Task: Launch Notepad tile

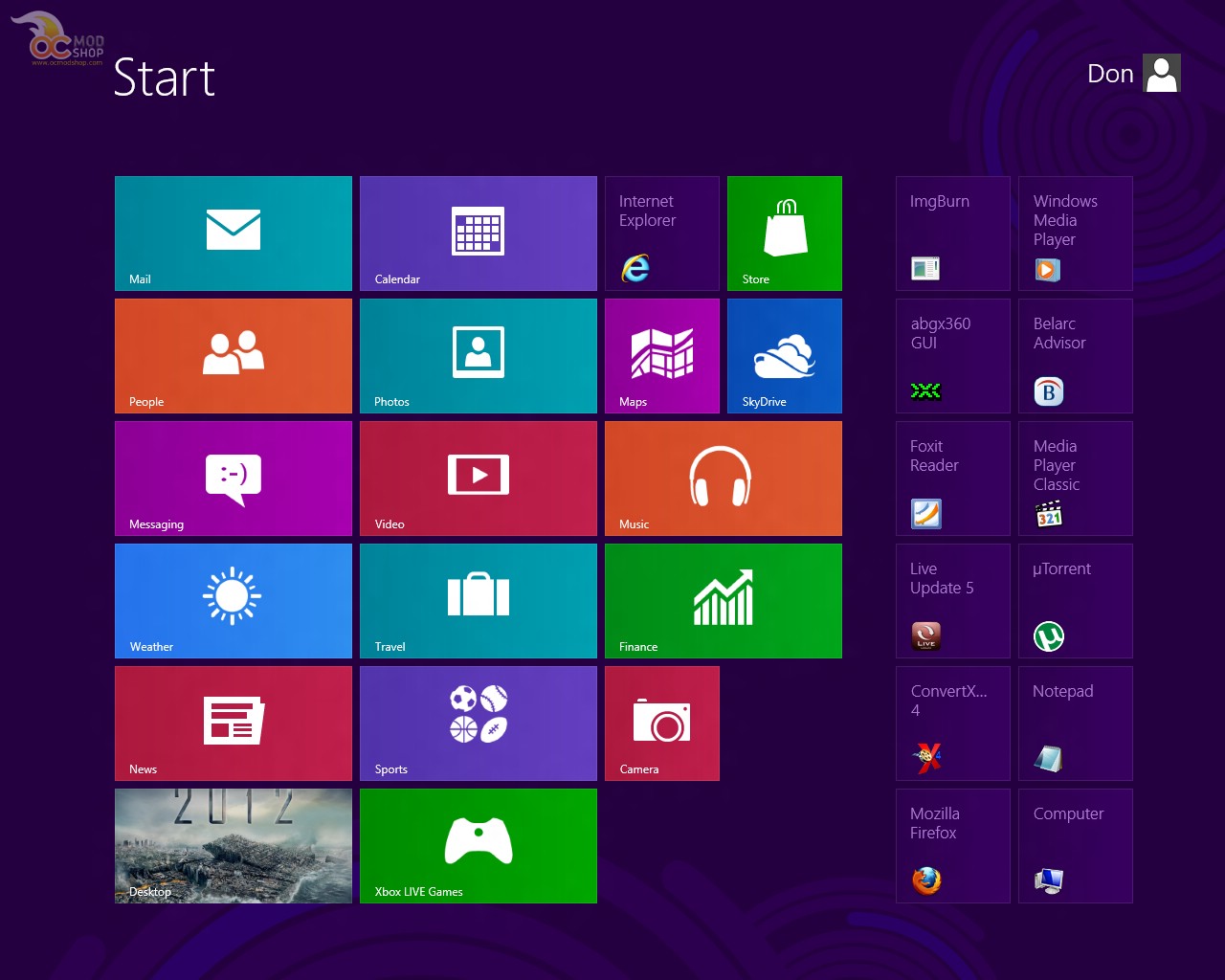Action: point(1076,724)
